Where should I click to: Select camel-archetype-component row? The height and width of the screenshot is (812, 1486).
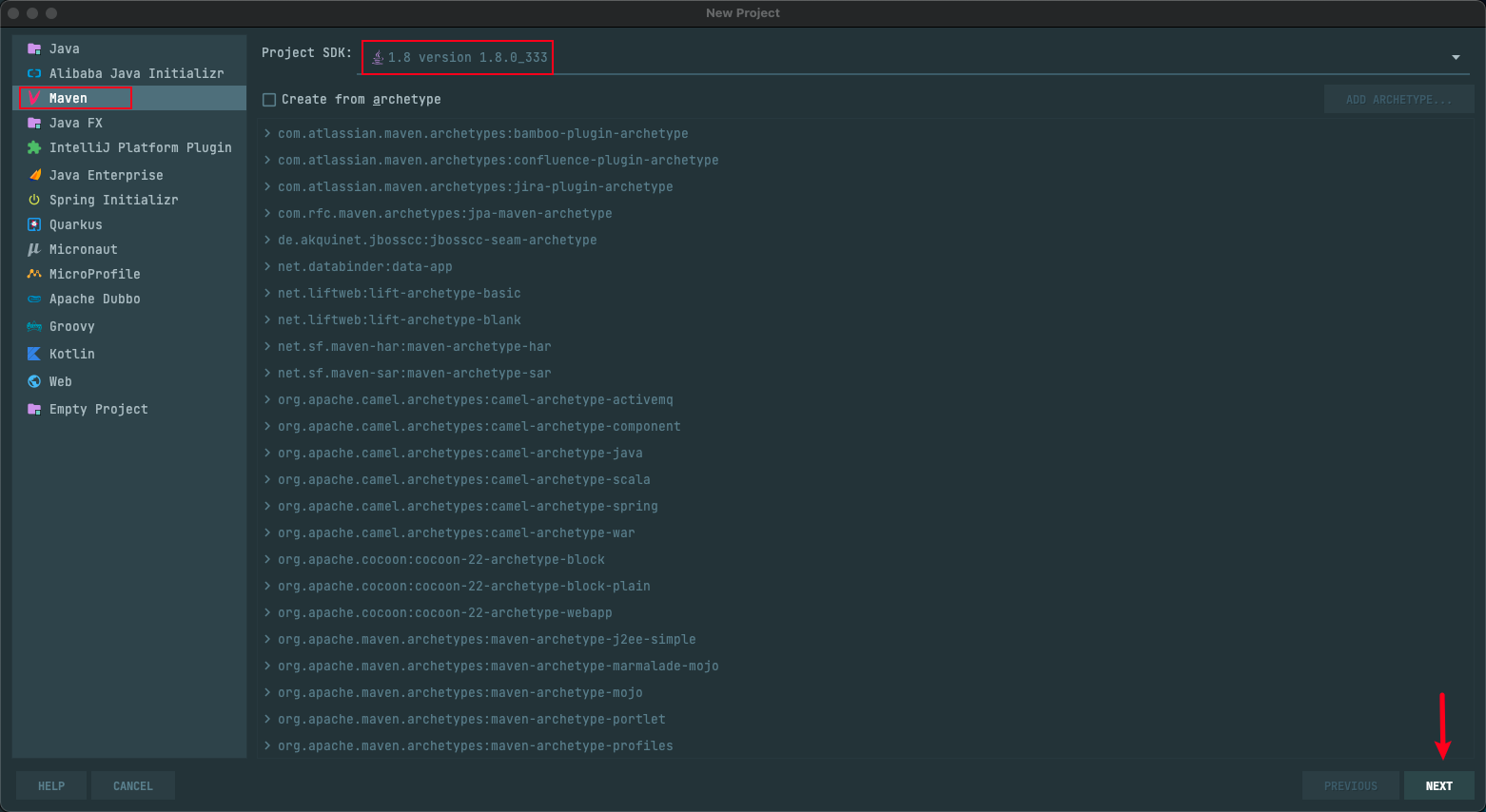(866, 426)
